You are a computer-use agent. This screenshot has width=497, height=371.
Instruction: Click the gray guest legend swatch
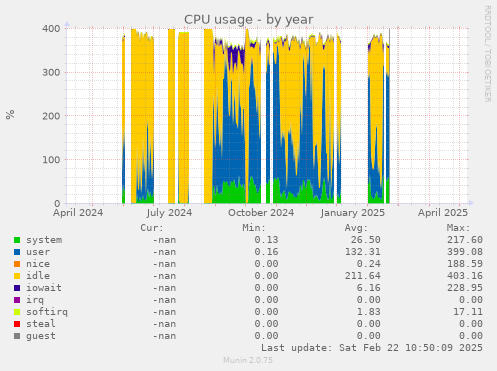tap(17, 336)
